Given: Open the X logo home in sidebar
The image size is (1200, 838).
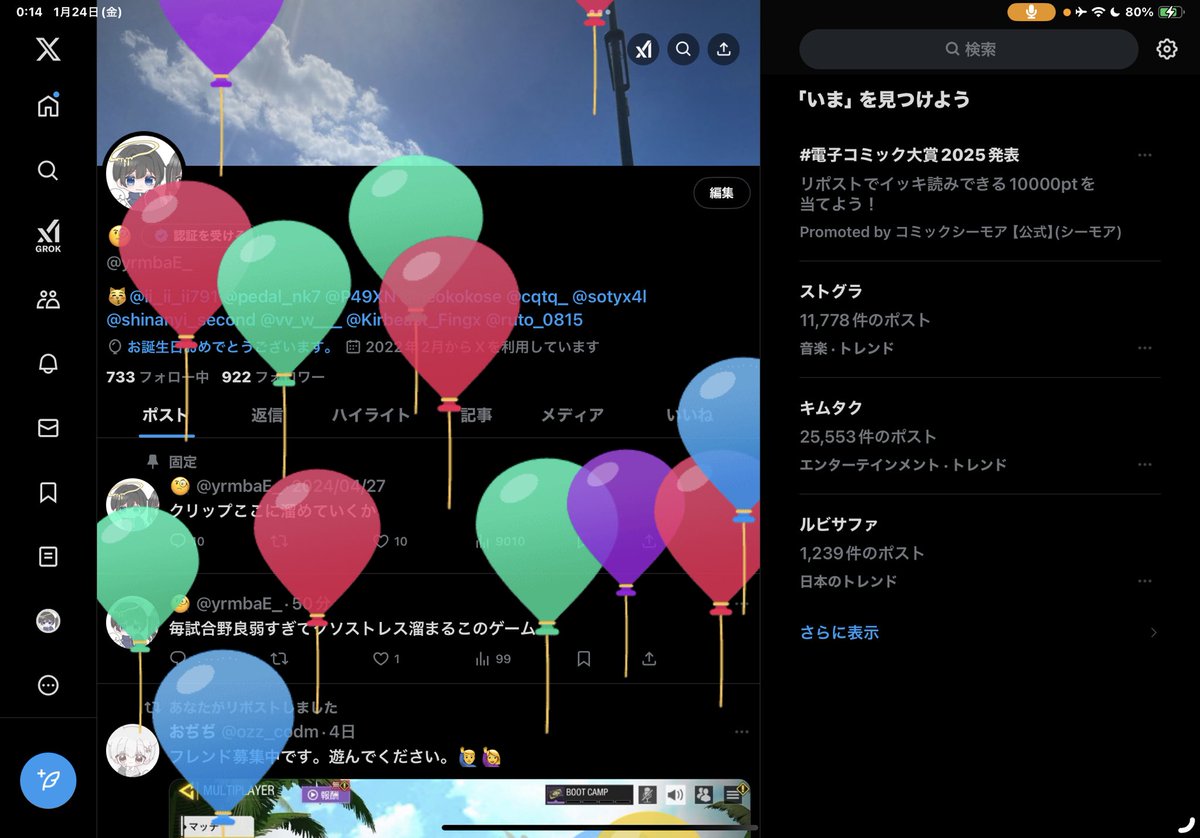Looking at the screenshot, I should click(x=48, y=48).
